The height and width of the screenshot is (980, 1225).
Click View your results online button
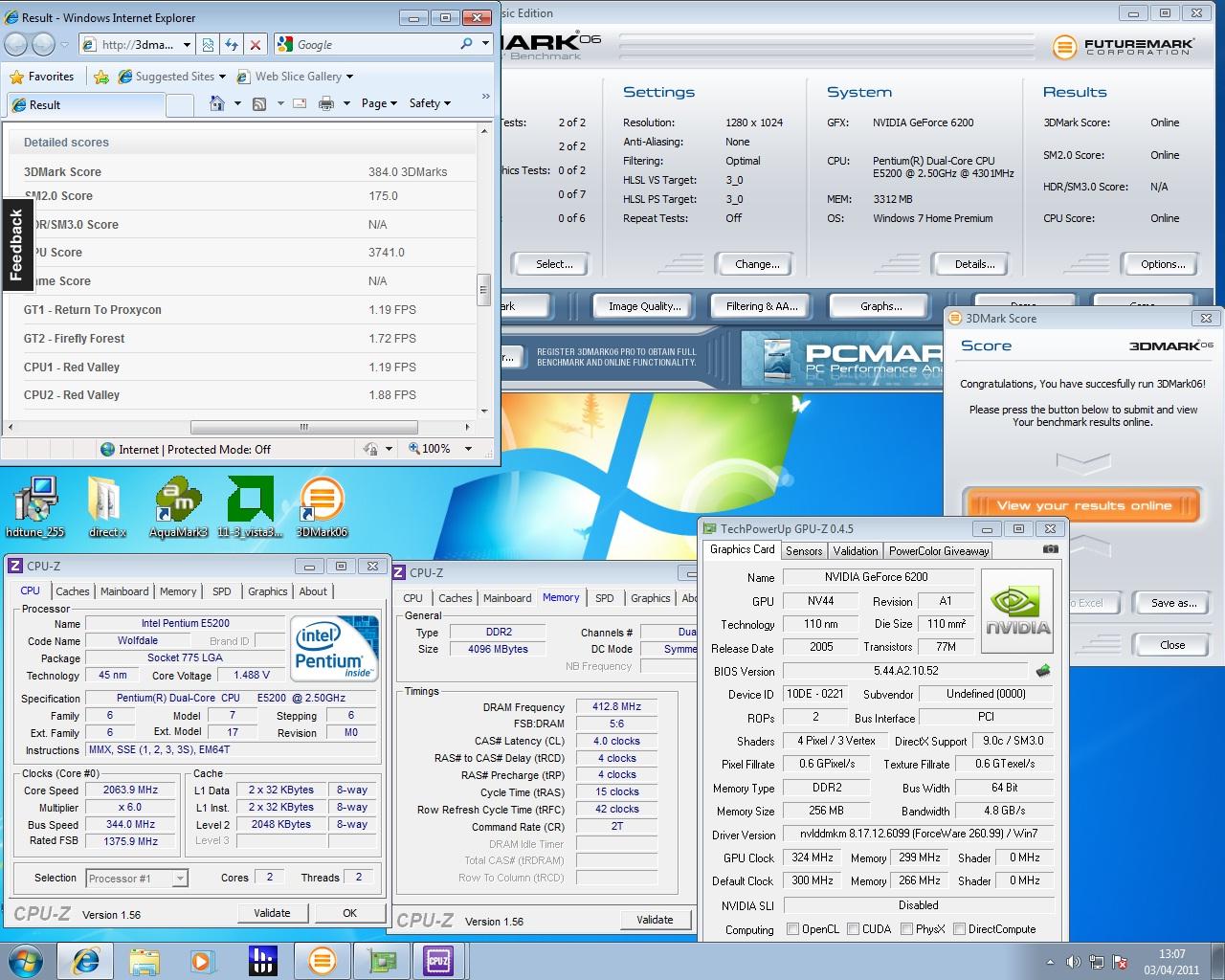(1083, 505)
